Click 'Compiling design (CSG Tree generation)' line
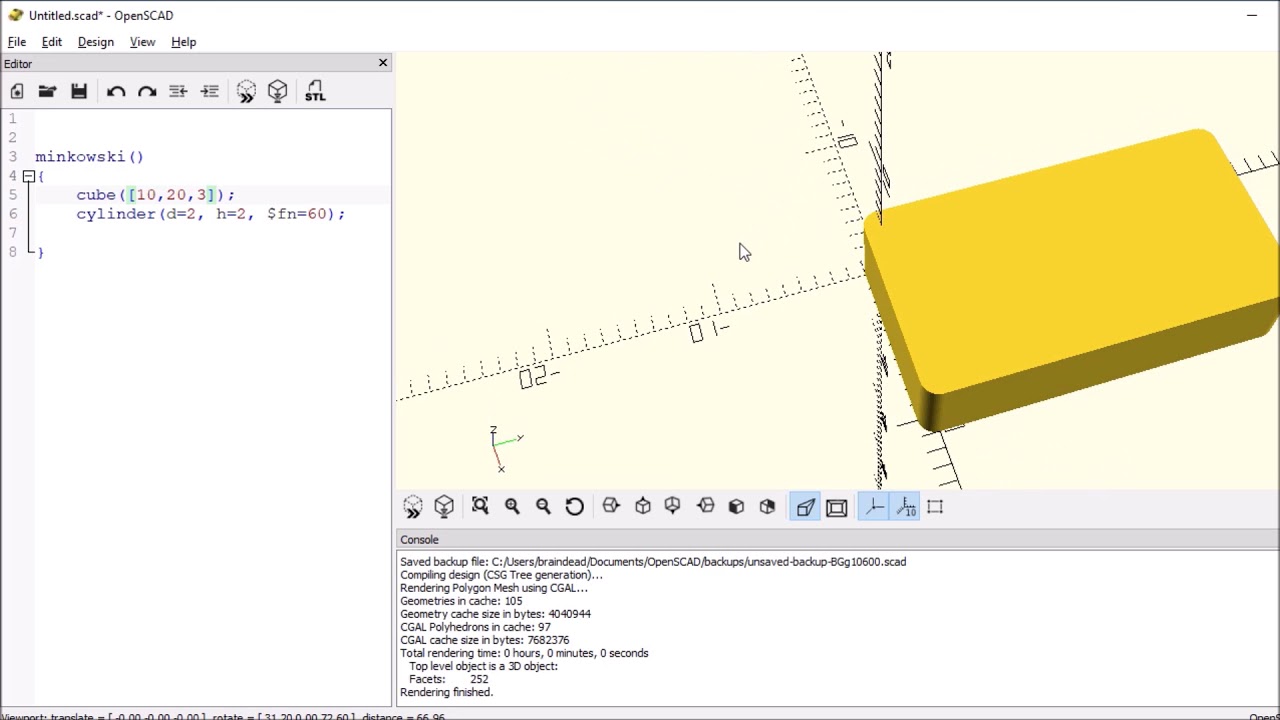Screen dimensions: 1280x720 tap(501, 575)
